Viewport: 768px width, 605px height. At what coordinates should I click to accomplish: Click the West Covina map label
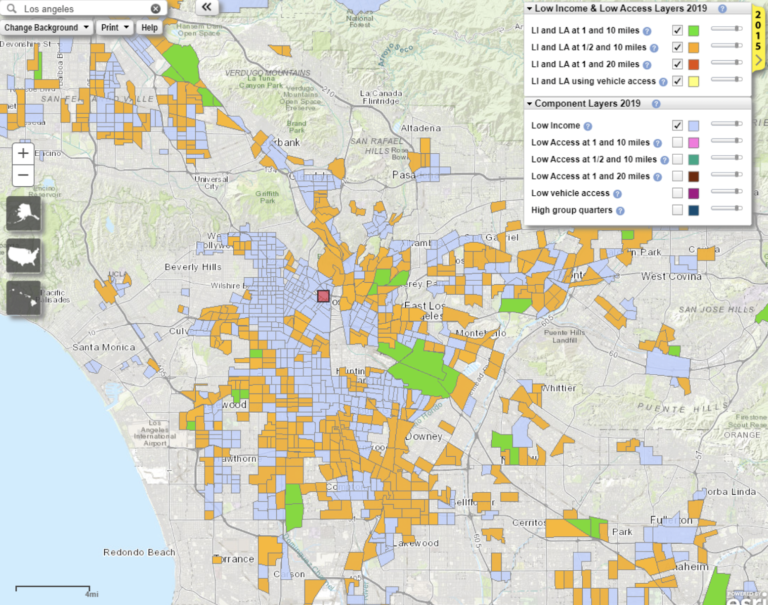[671, 277]
